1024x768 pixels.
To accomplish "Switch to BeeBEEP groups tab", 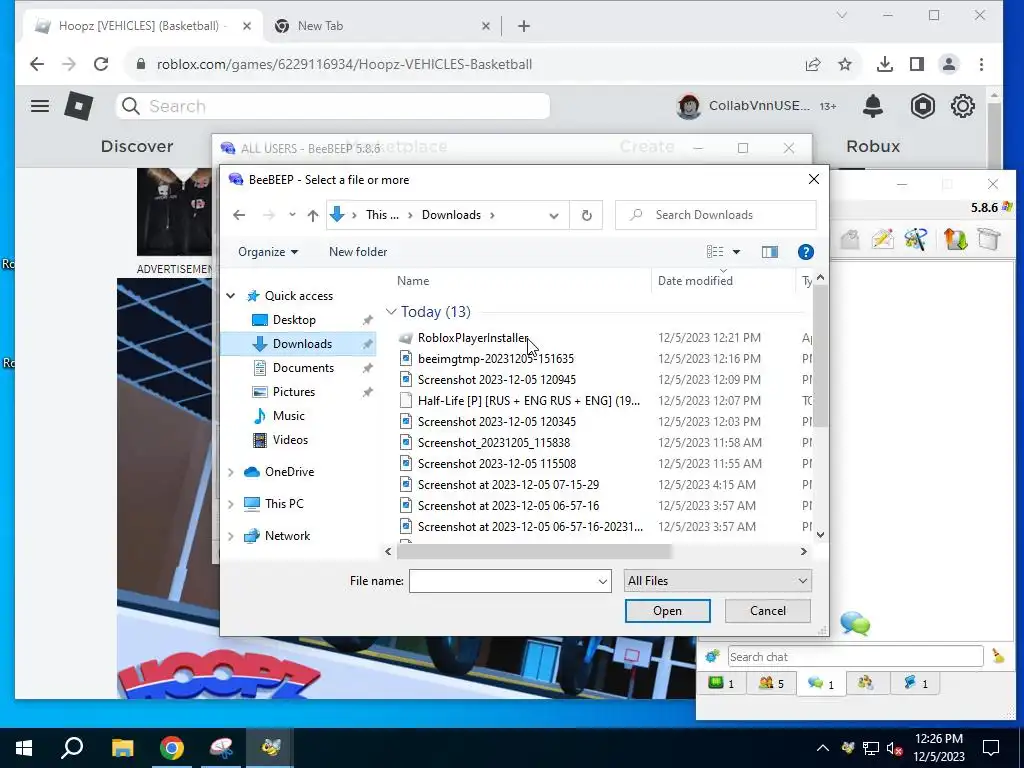I will pos(866,683).
